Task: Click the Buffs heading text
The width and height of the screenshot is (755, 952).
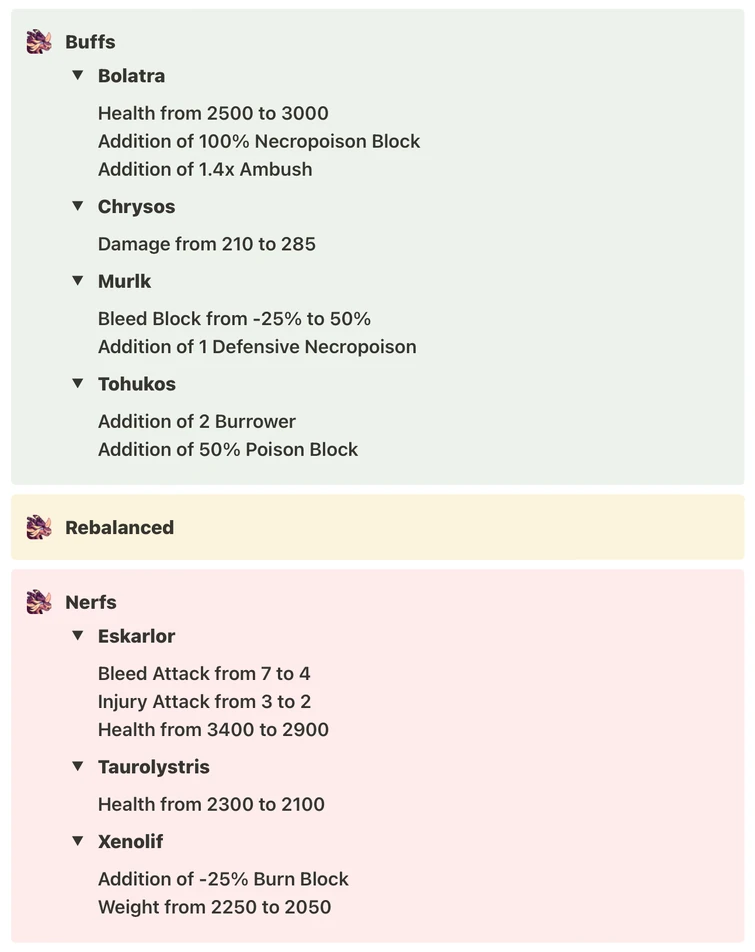Action: pos(90,42)
